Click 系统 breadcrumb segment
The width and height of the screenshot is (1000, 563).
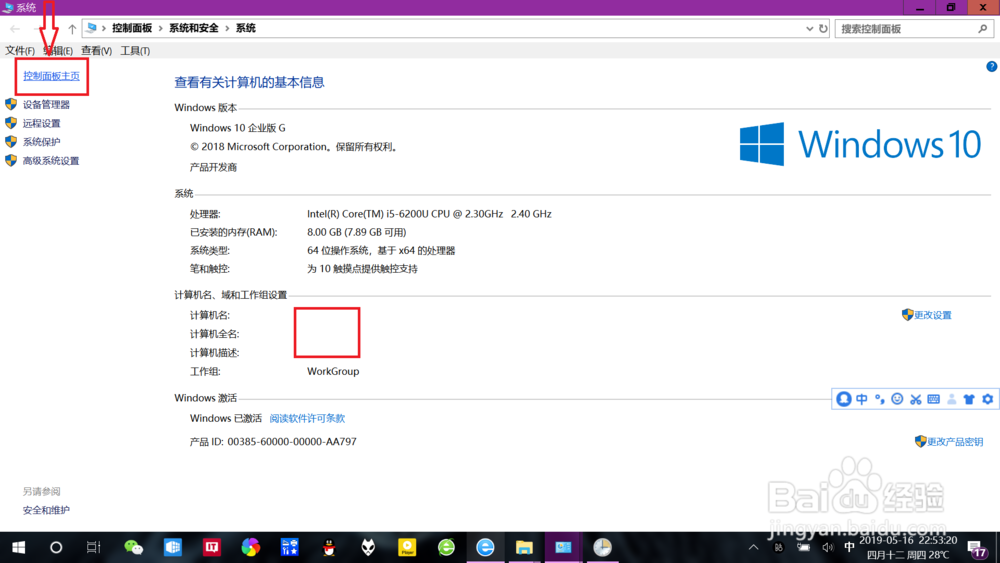246,28
